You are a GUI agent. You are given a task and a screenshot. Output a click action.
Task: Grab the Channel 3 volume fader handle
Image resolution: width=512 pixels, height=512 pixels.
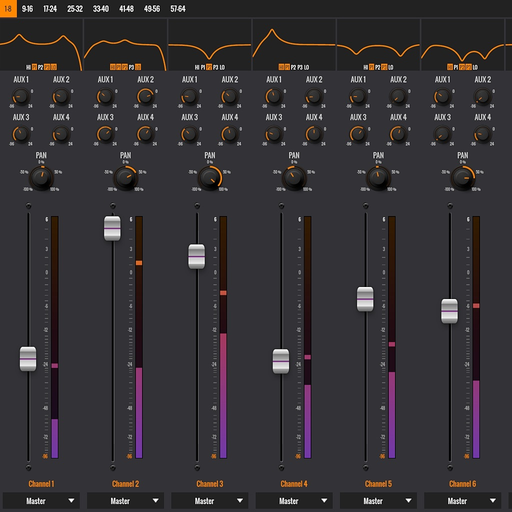tap(197, 256)
